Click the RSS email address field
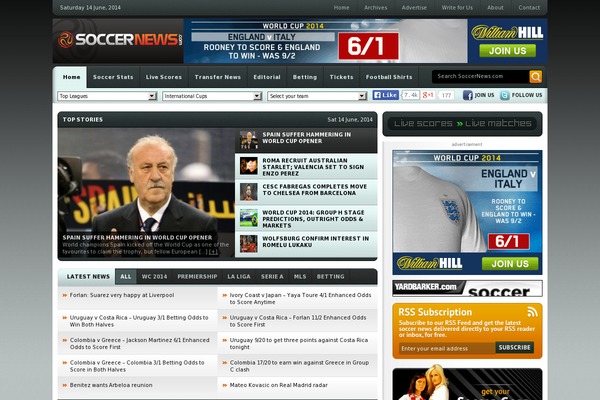 coord(447,348)
